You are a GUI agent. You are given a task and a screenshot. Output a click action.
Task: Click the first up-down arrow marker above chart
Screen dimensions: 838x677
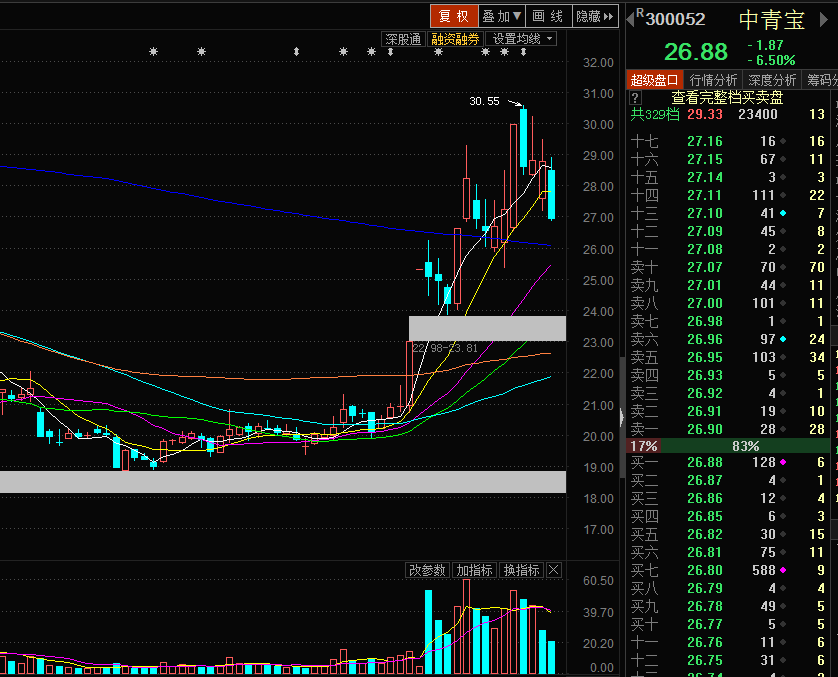click(296, 52)
